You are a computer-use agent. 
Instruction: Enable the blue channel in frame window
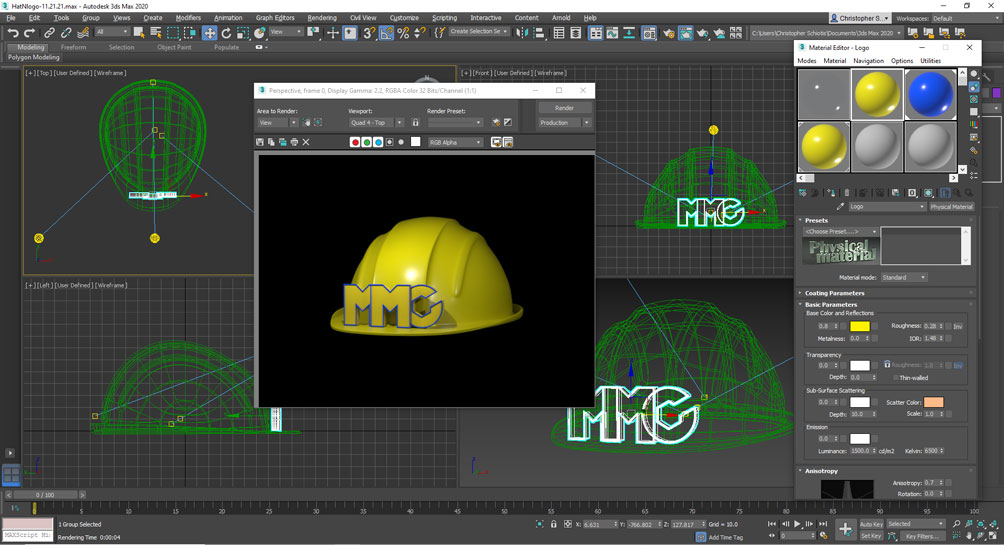[x=378, y=142]
